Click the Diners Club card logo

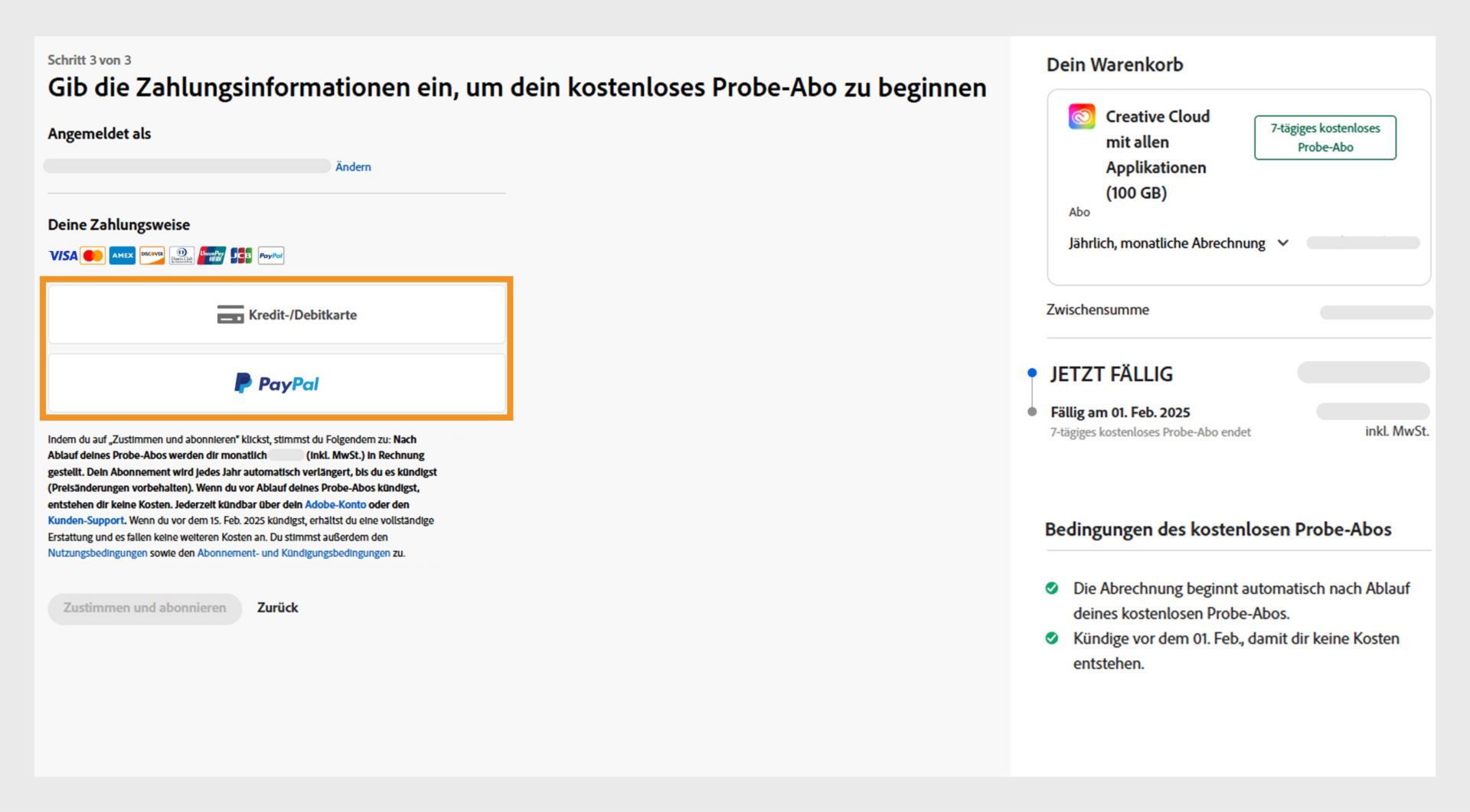tap(181, 256)
